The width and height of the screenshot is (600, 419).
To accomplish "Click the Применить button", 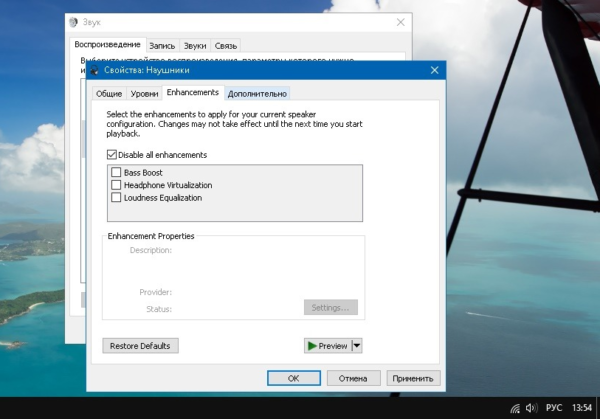I will click(x=413, y=378).
